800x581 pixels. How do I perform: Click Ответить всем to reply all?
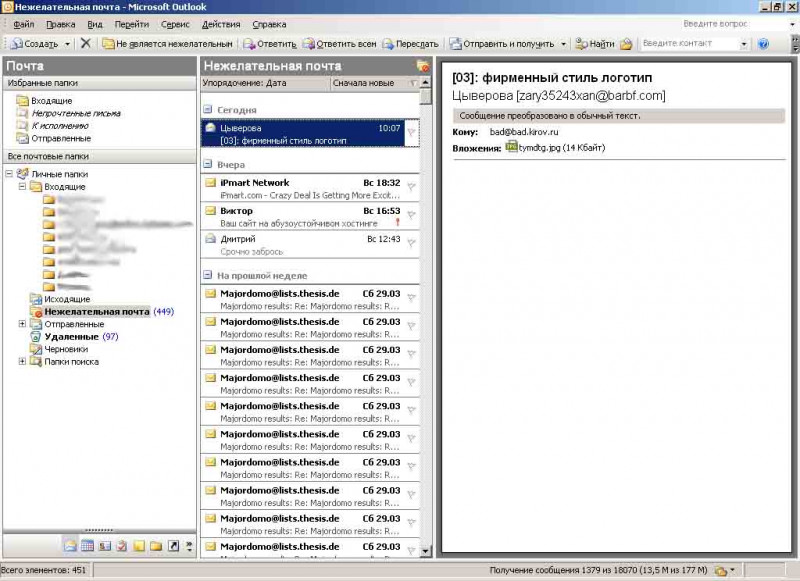click(x=339, y=44)
